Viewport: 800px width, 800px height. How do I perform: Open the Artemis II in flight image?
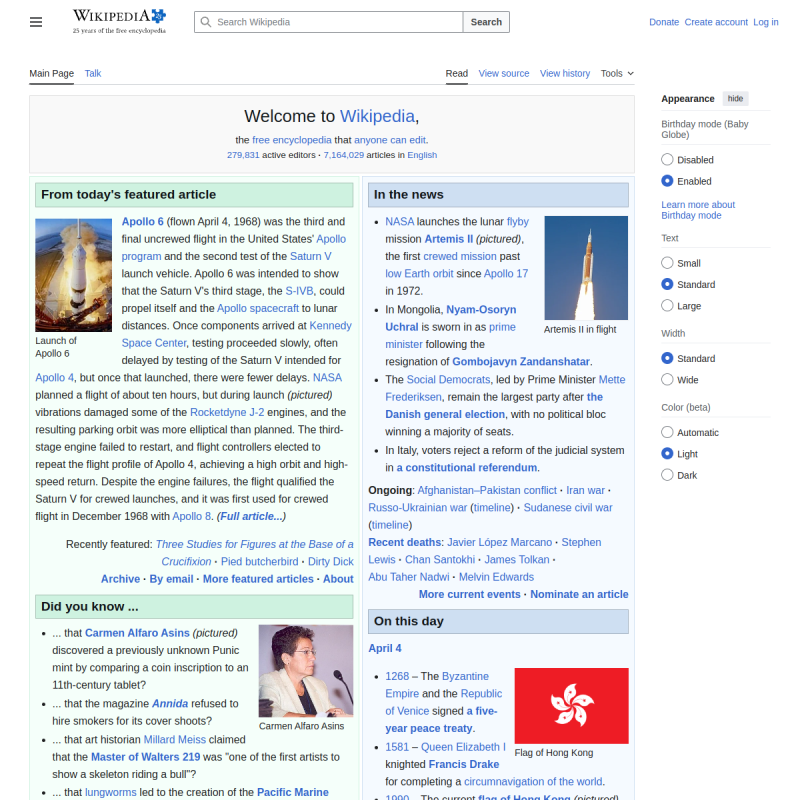pos(585,267)
